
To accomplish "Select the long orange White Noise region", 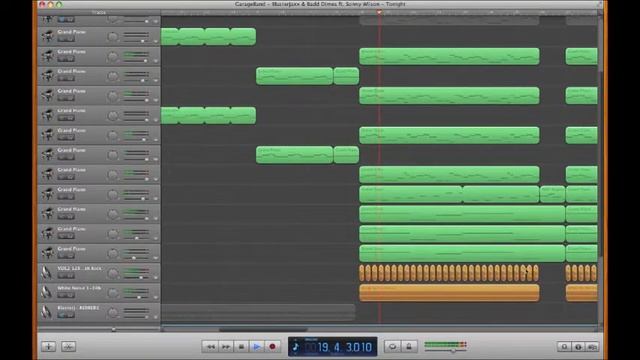I will coord(449,293).
